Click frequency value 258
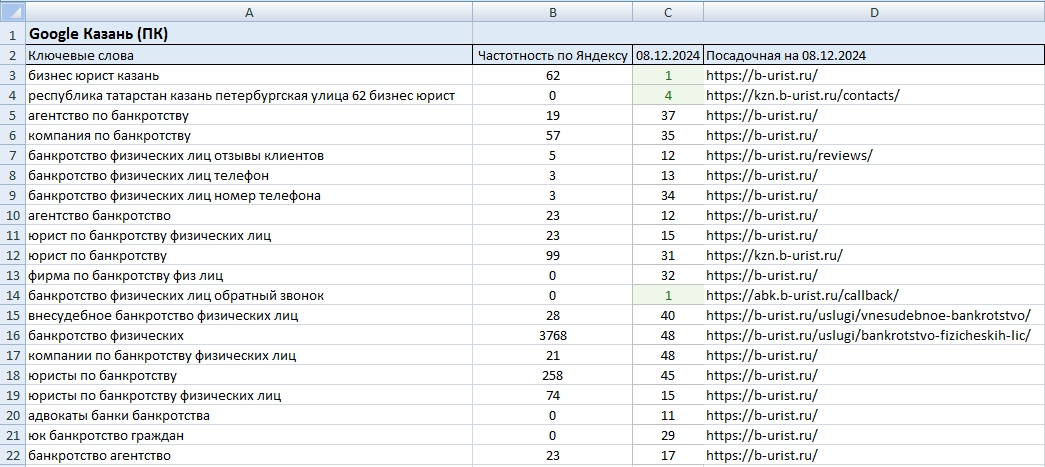This screenshot has width=1045, height=467. [552, 375]
